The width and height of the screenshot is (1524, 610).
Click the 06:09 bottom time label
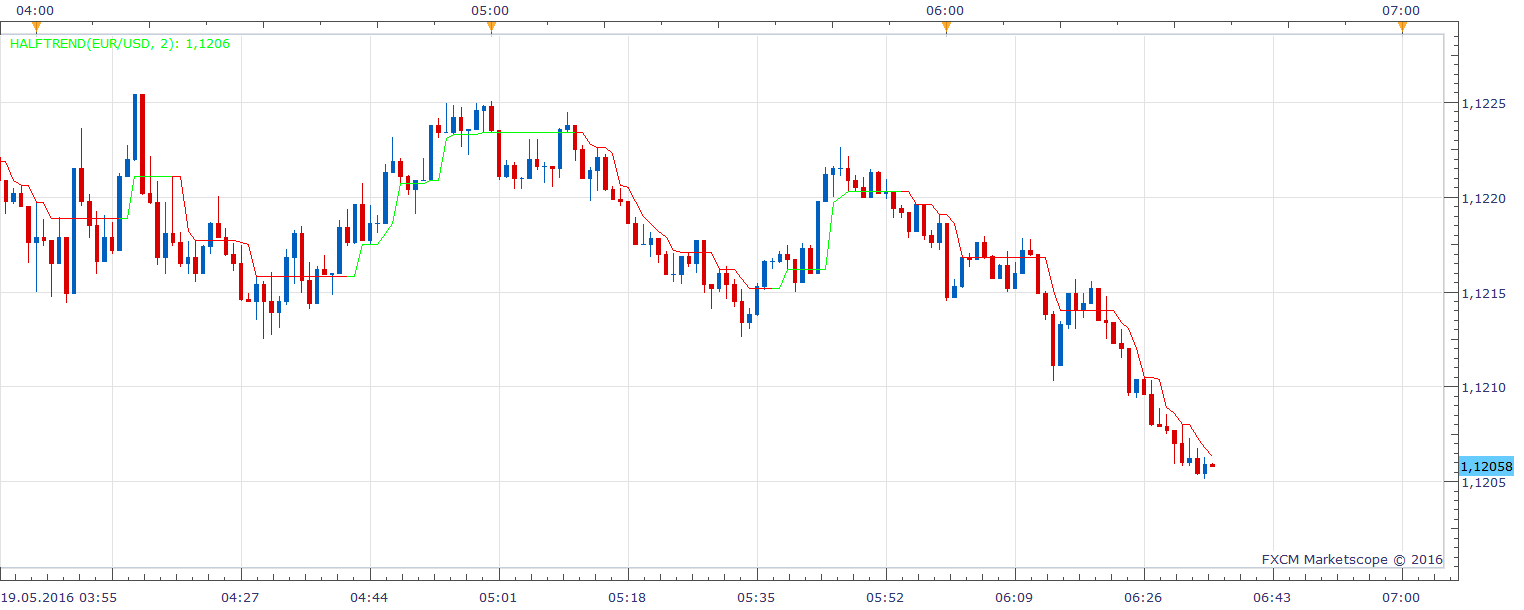coord(1014,597)
